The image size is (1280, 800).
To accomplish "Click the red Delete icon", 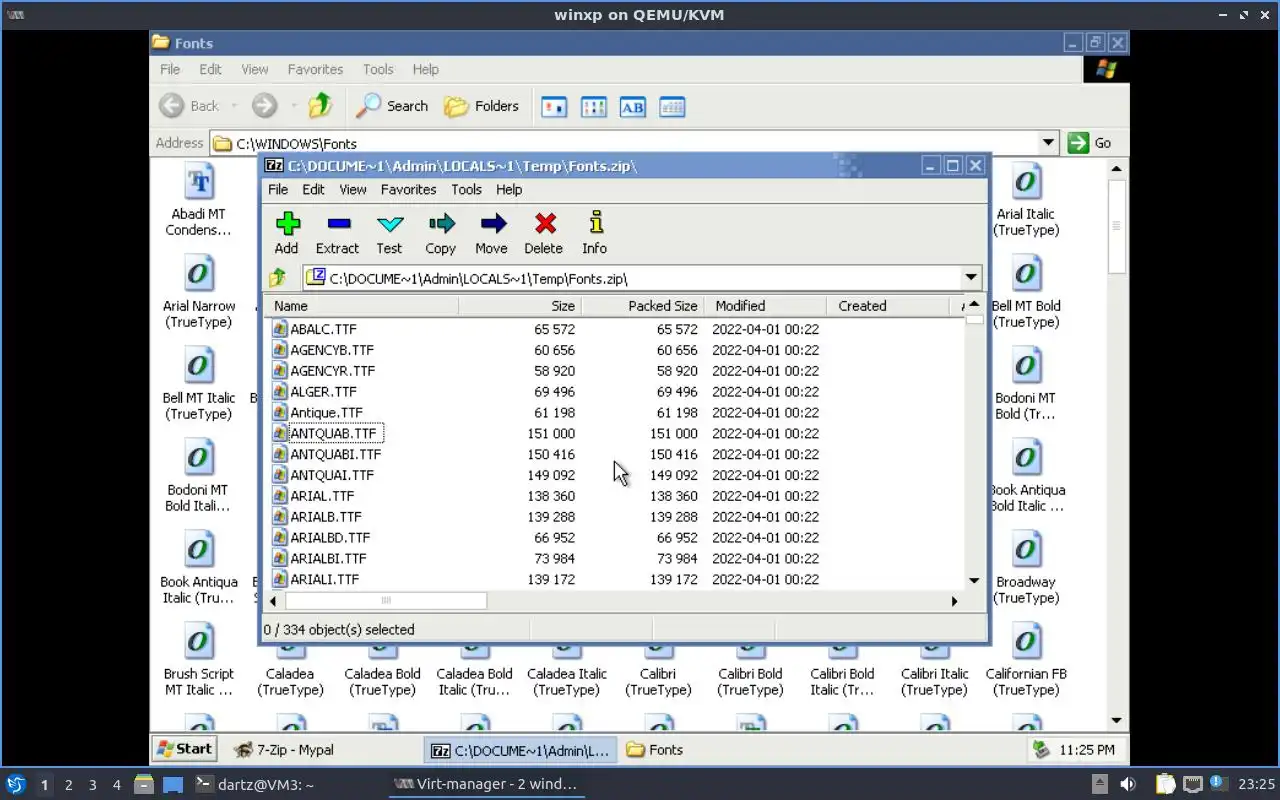I will tap(544, 233).
